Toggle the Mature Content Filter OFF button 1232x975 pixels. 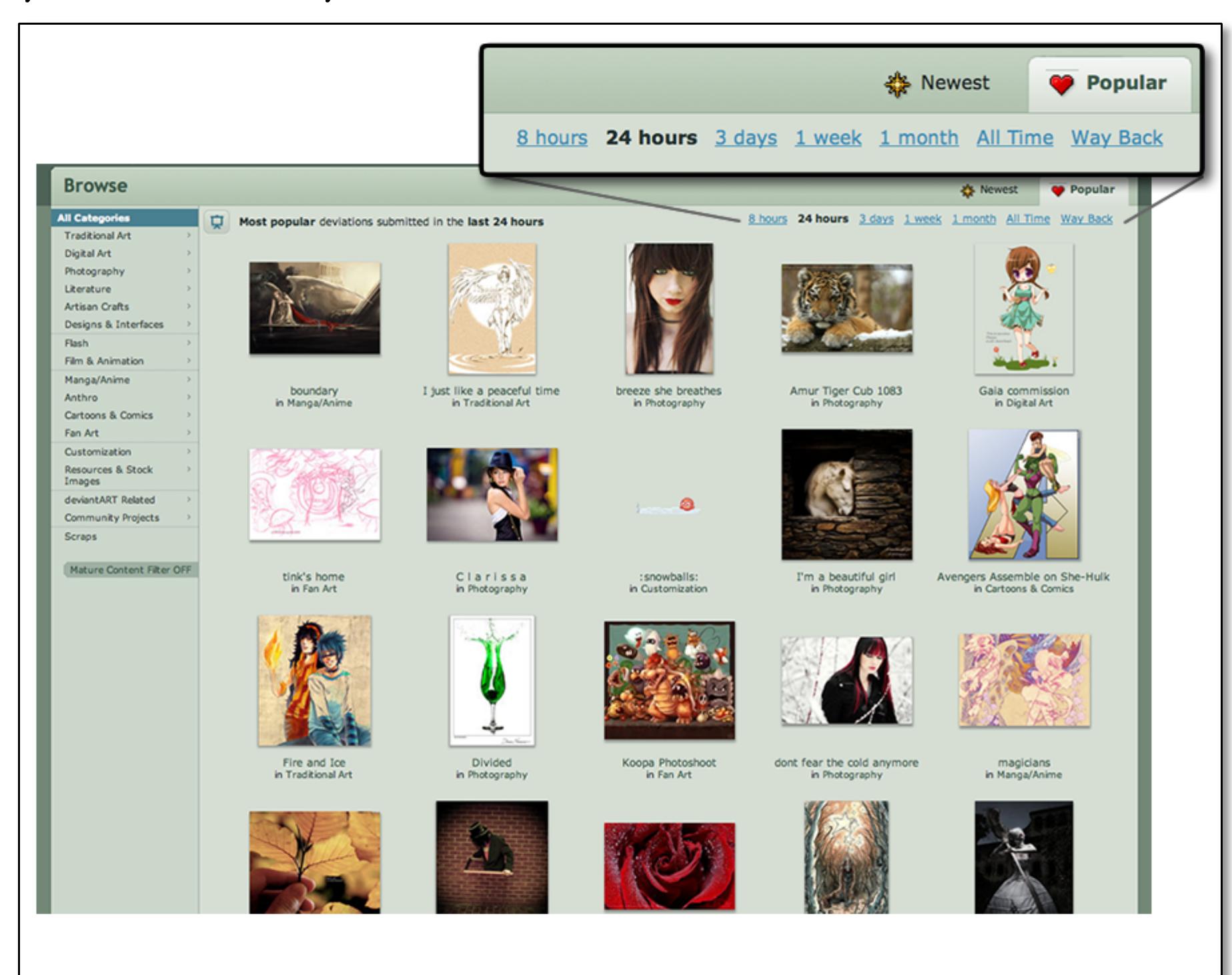(130, 570)
